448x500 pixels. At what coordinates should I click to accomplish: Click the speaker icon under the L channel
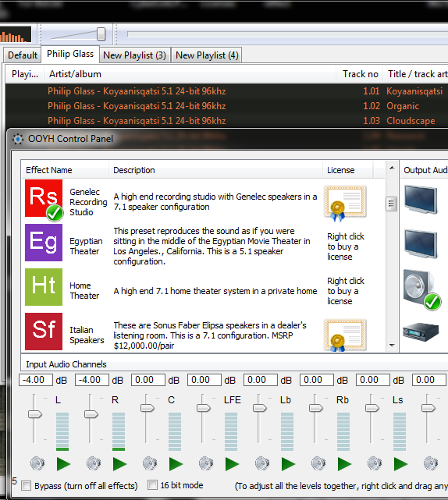point(37,463)
